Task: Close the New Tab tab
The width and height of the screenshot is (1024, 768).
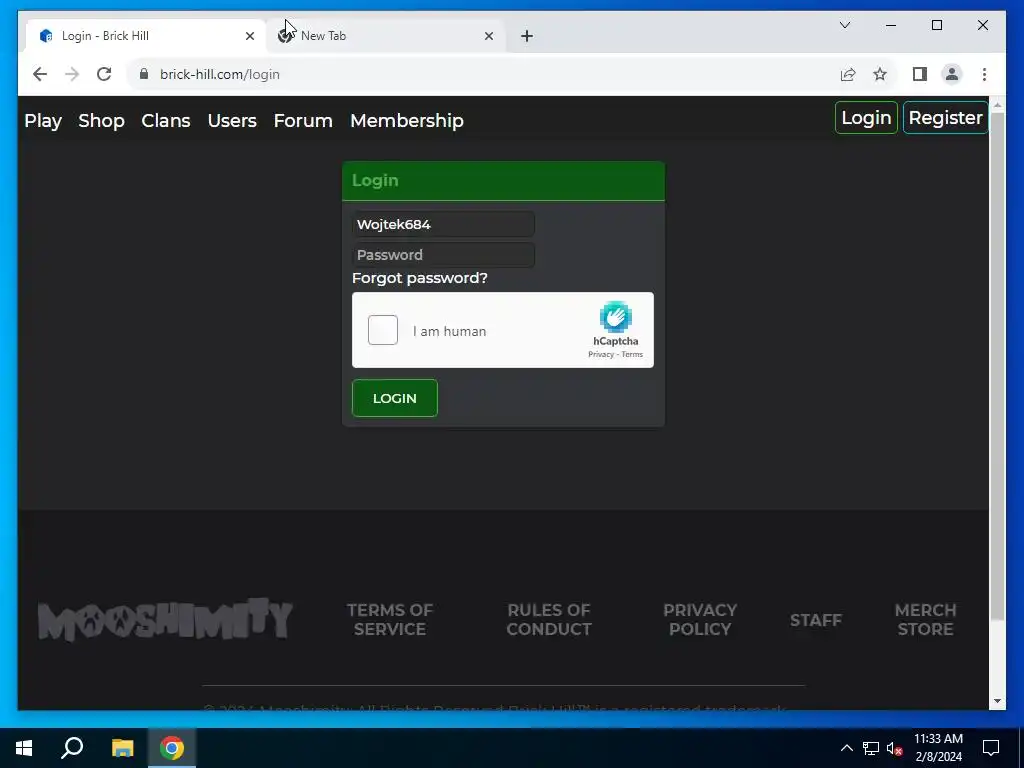Action: point(488,36)
